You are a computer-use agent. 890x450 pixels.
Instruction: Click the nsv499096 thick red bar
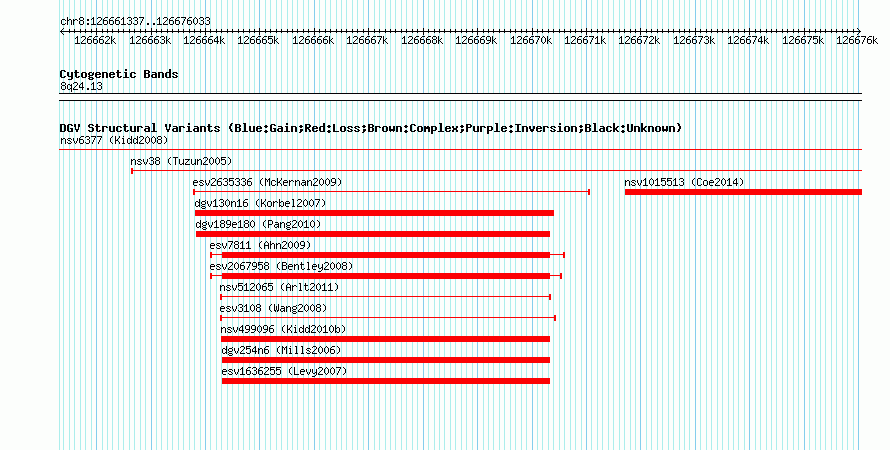pos(385,339)
